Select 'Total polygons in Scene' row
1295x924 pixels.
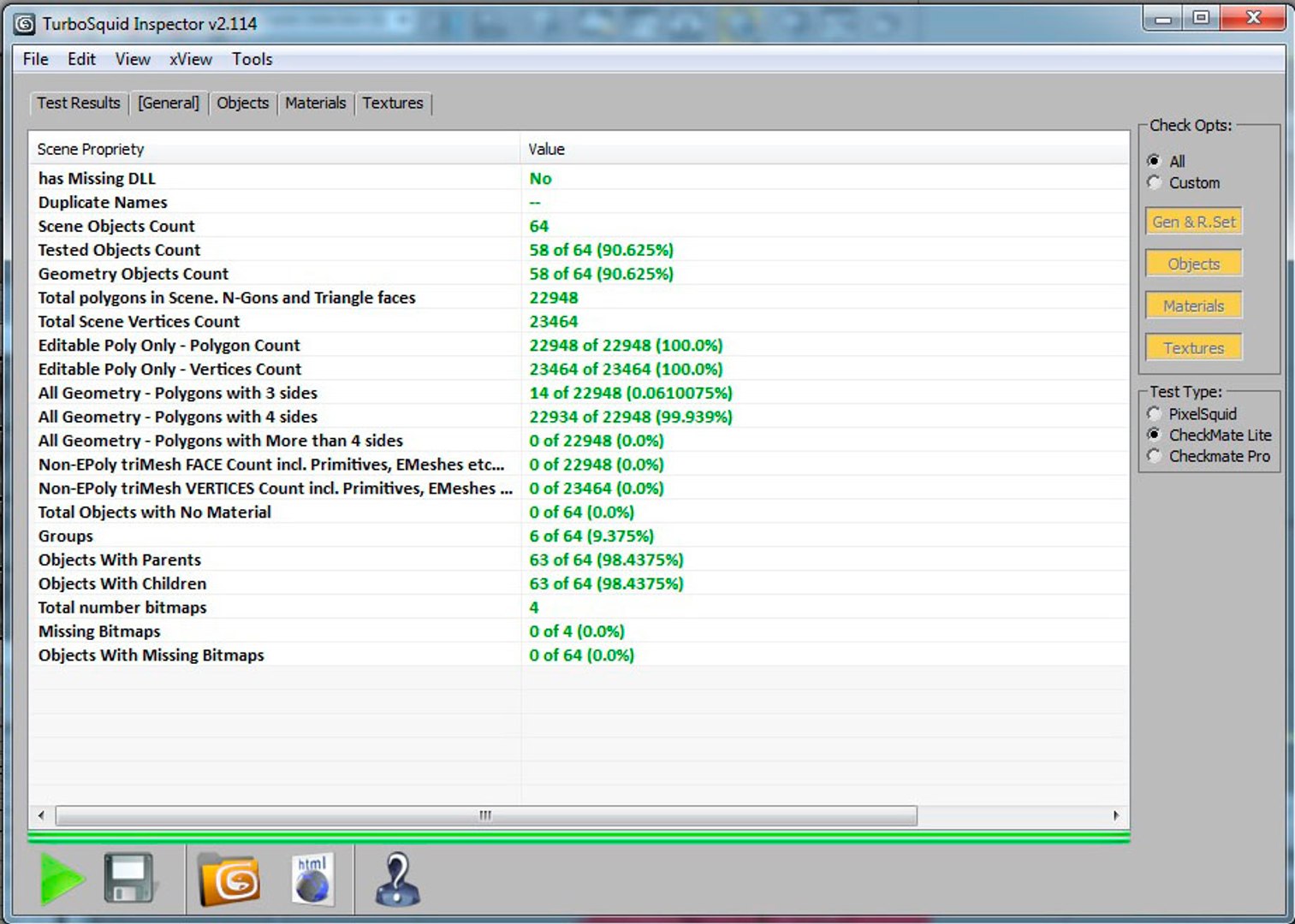coord(579,298)
